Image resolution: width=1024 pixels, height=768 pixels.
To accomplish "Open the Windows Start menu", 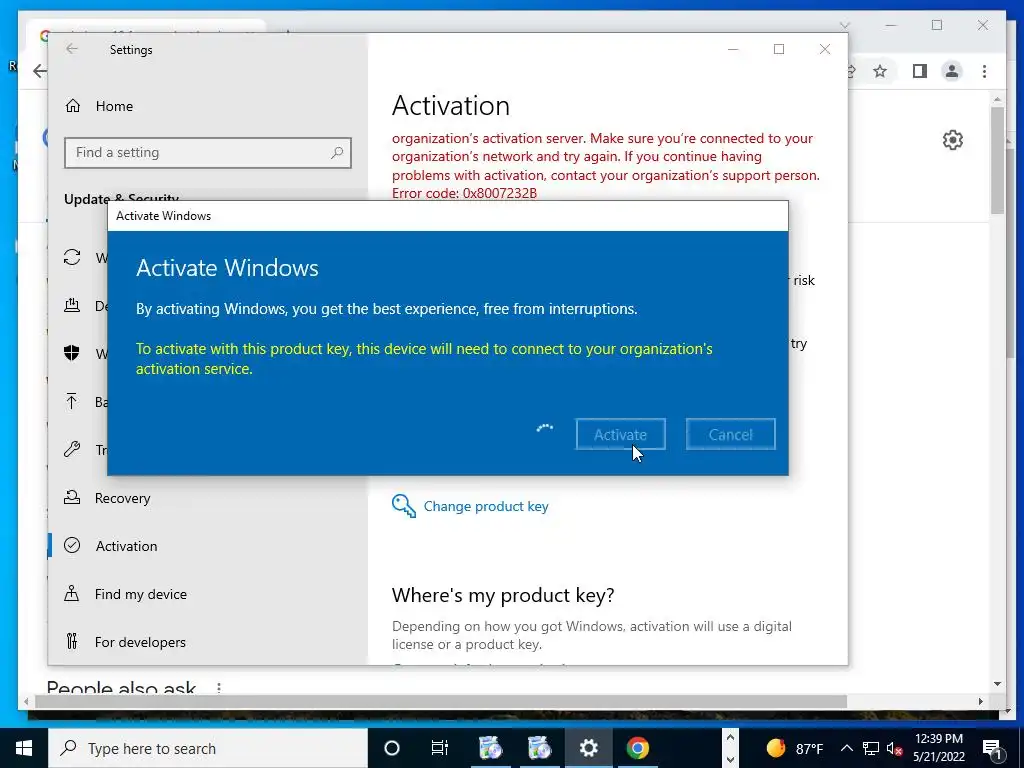I will pos(24,748).
